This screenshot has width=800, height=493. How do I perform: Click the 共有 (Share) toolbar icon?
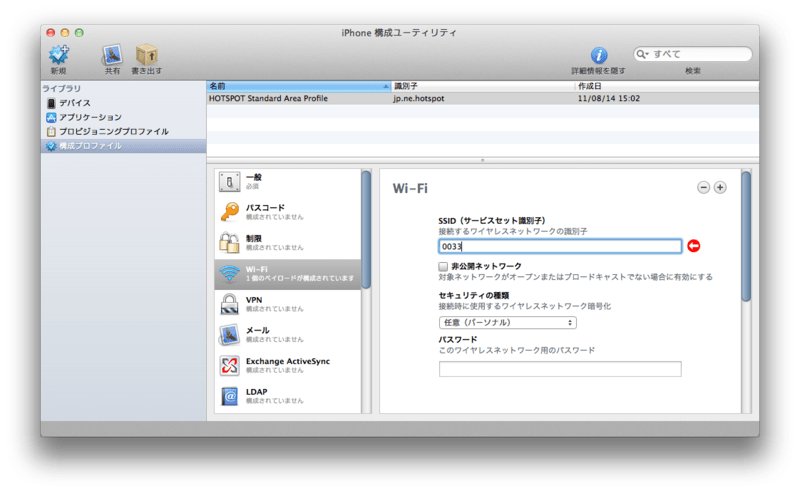(112, 54)
